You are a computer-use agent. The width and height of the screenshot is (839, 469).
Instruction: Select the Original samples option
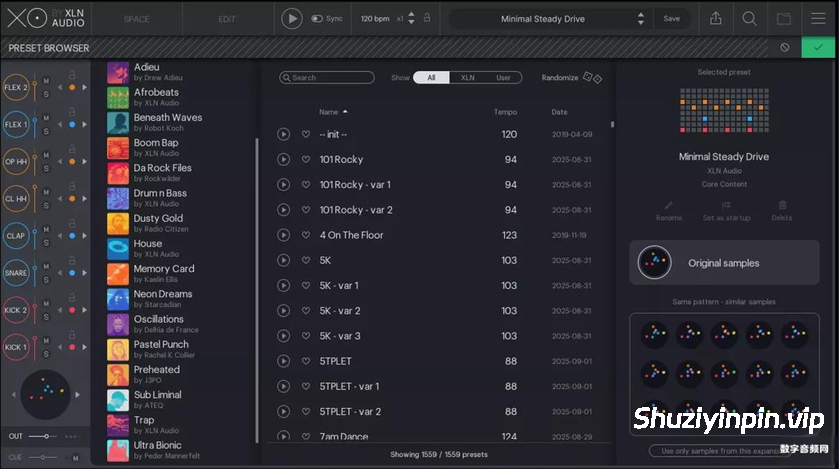click(x=724, y=263)
